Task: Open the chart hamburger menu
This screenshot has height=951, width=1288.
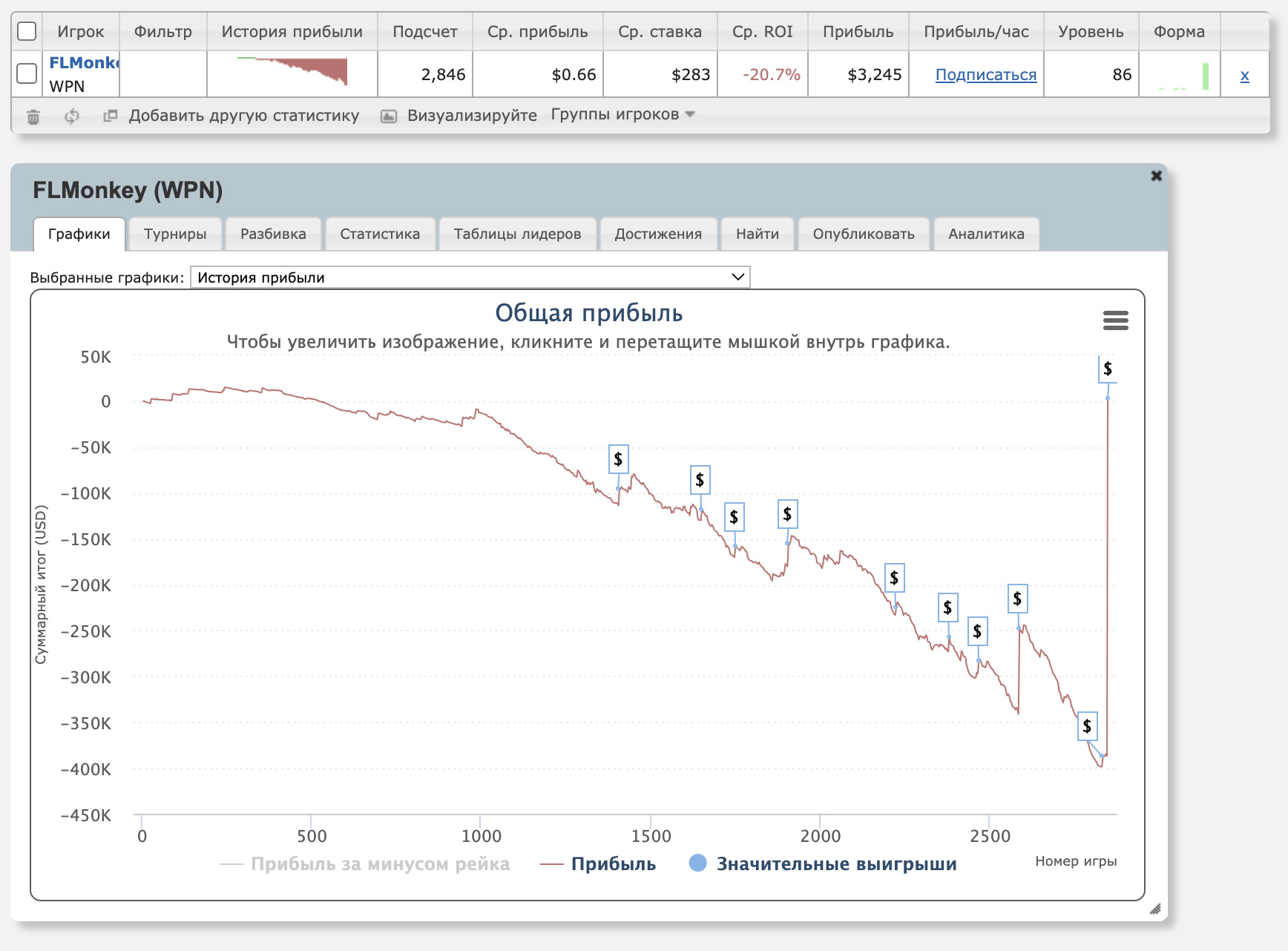Action: click(x=1115, y=320)
